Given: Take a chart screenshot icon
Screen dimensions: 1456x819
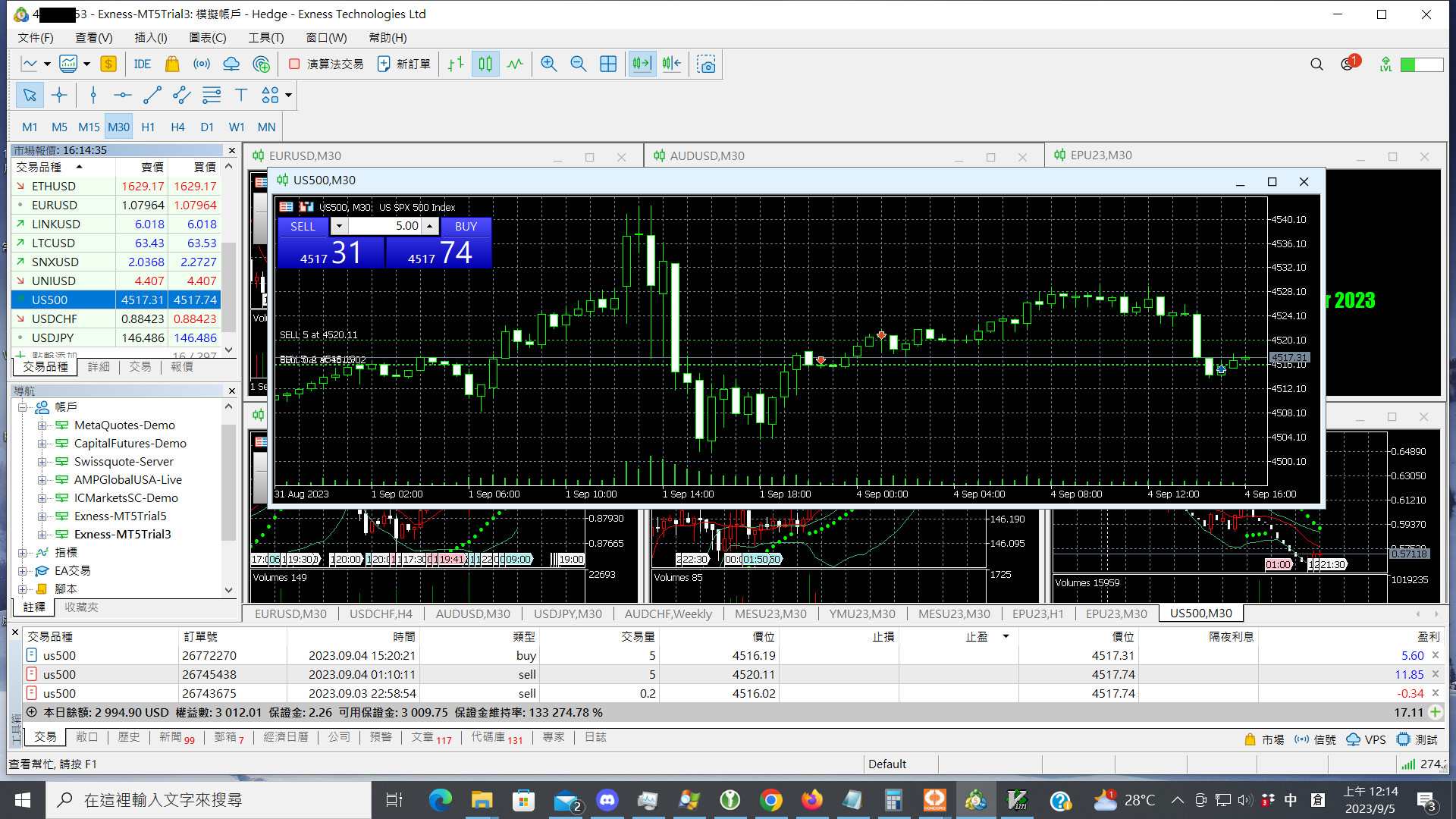Looking at the screenshot, I should 707,64.
